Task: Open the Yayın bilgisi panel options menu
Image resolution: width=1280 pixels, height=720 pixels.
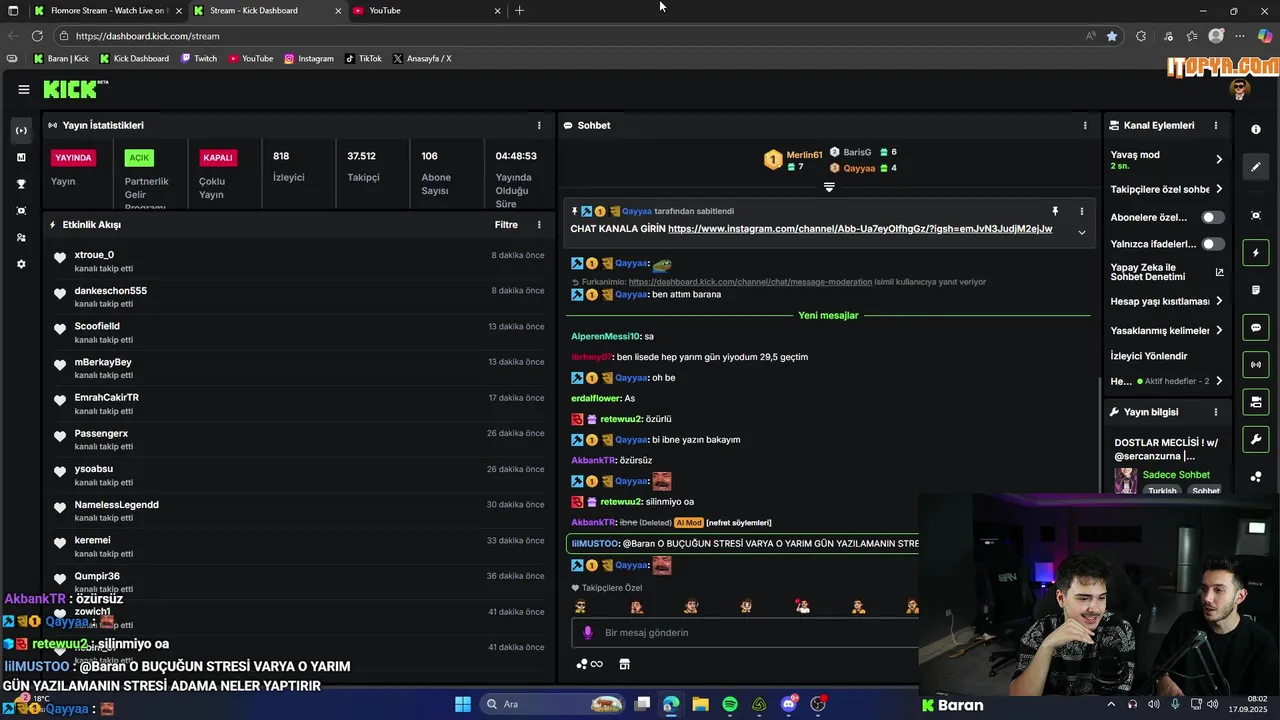Action: [1216, 412]
